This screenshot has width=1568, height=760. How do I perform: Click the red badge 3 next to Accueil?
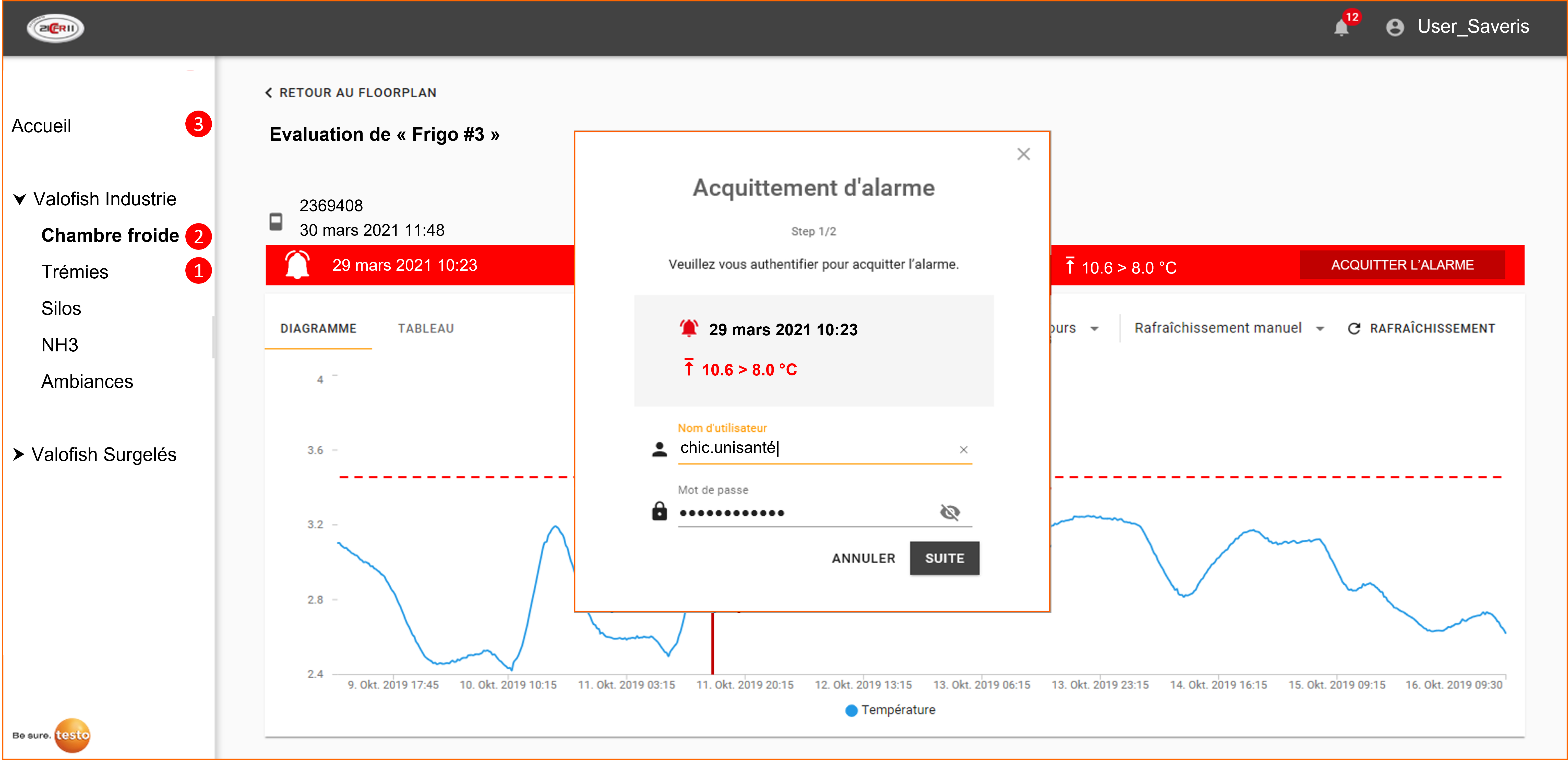pos(198,124)
